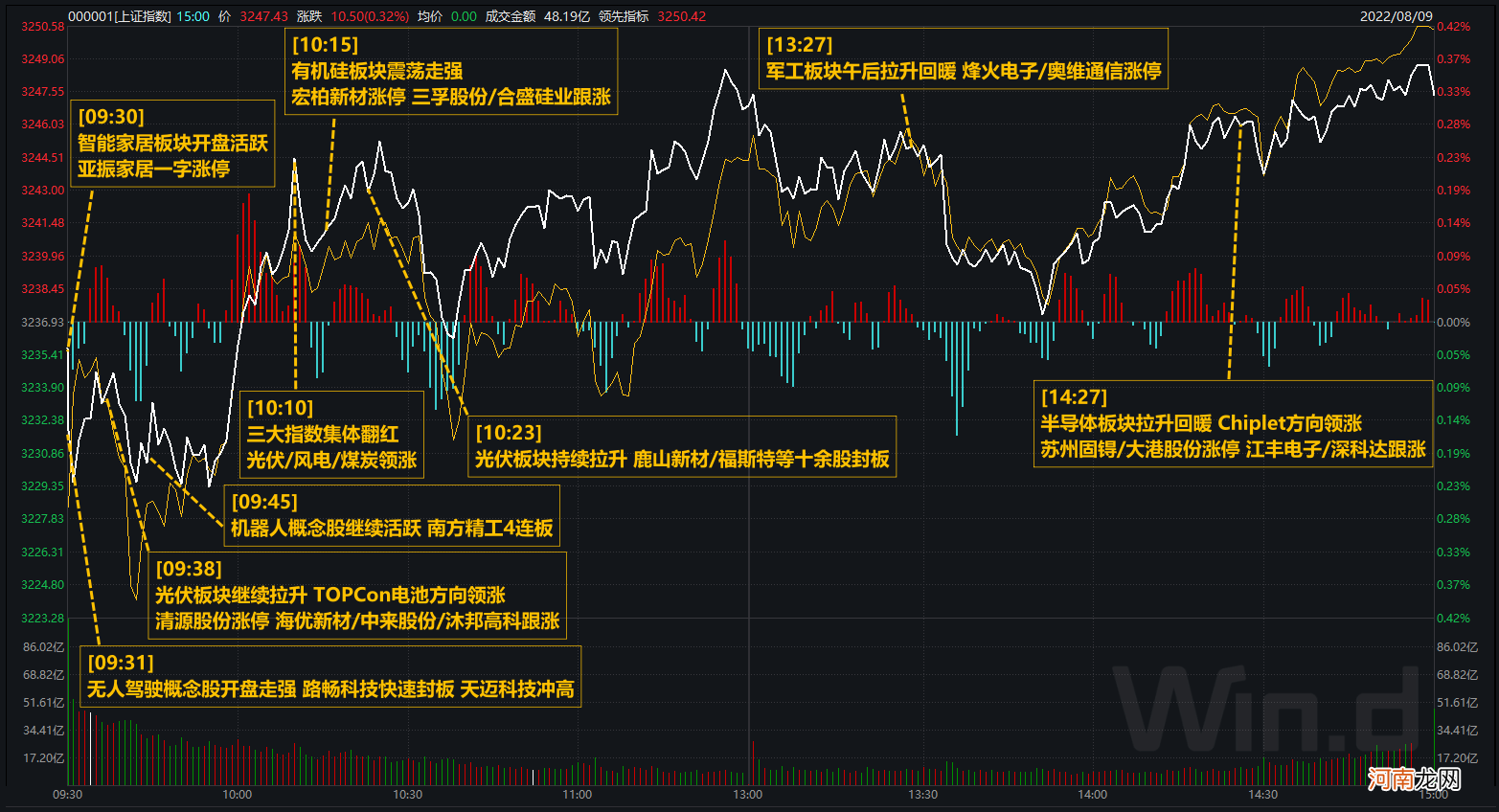Click the 3249.06 price axis label
This screenshot has width=1499, height=812.
tap(43, 59)
